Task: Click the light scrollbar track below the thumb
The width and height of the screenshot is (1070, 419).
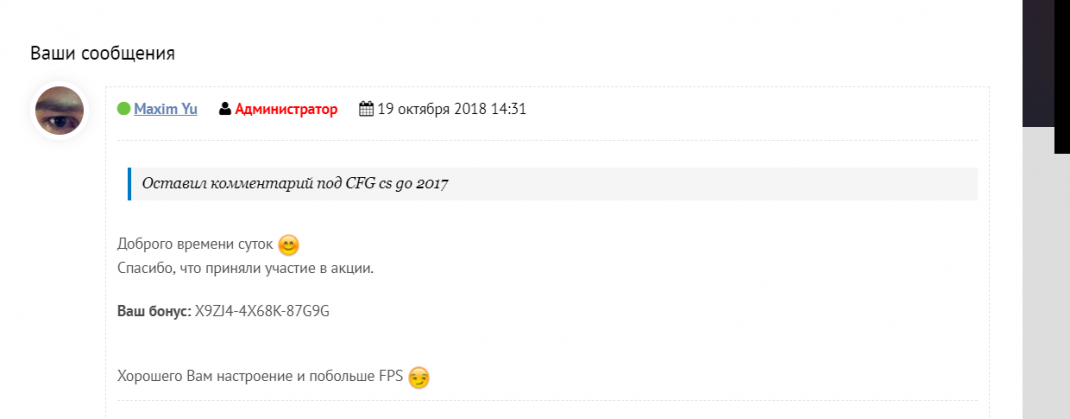Action: [1046, 273]
